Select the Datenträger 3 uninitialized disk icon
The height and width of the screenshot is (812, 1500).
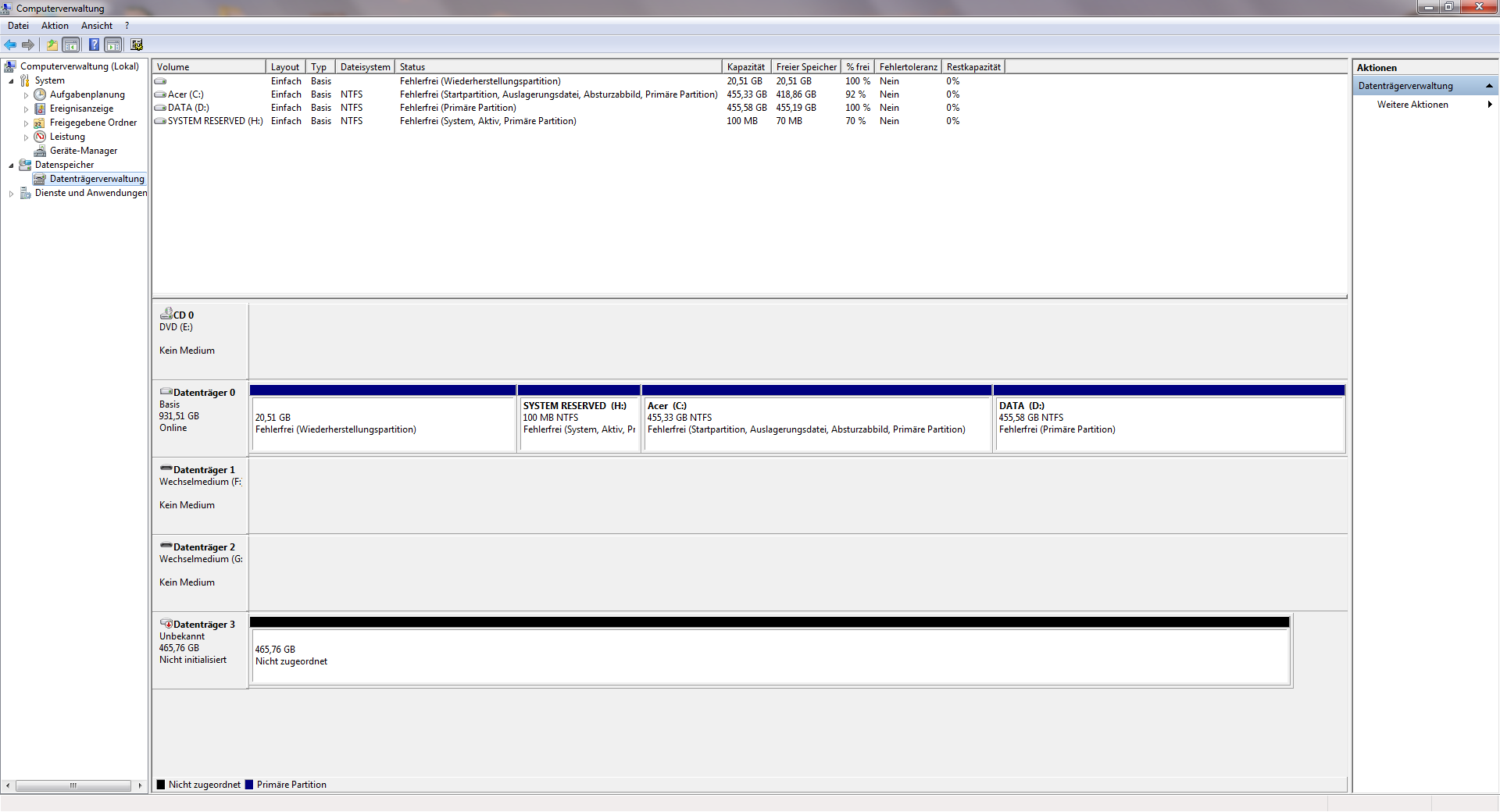166,624
